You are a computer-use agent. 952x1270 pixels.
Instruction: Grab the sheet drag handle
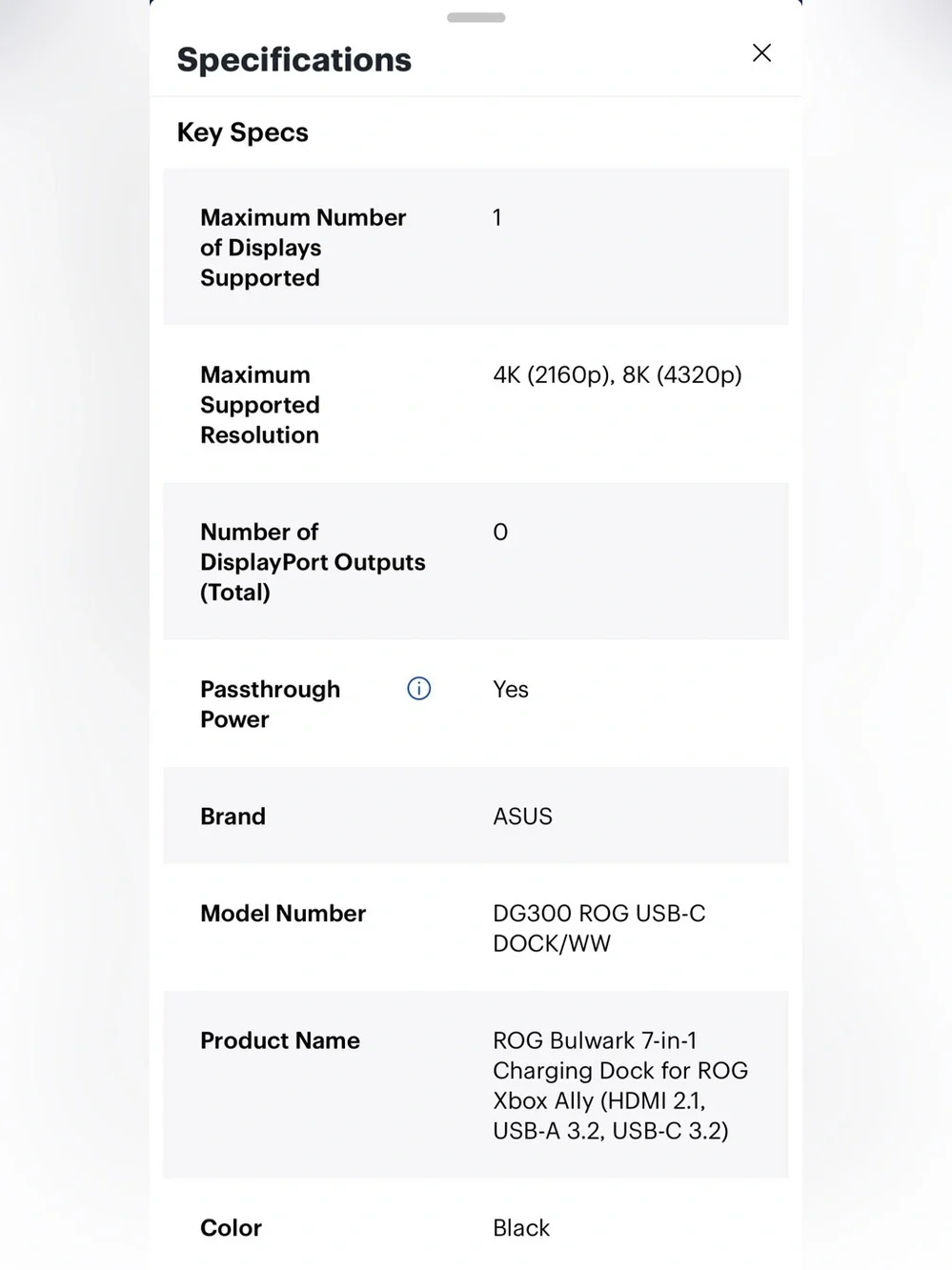[x=476, y=17]
